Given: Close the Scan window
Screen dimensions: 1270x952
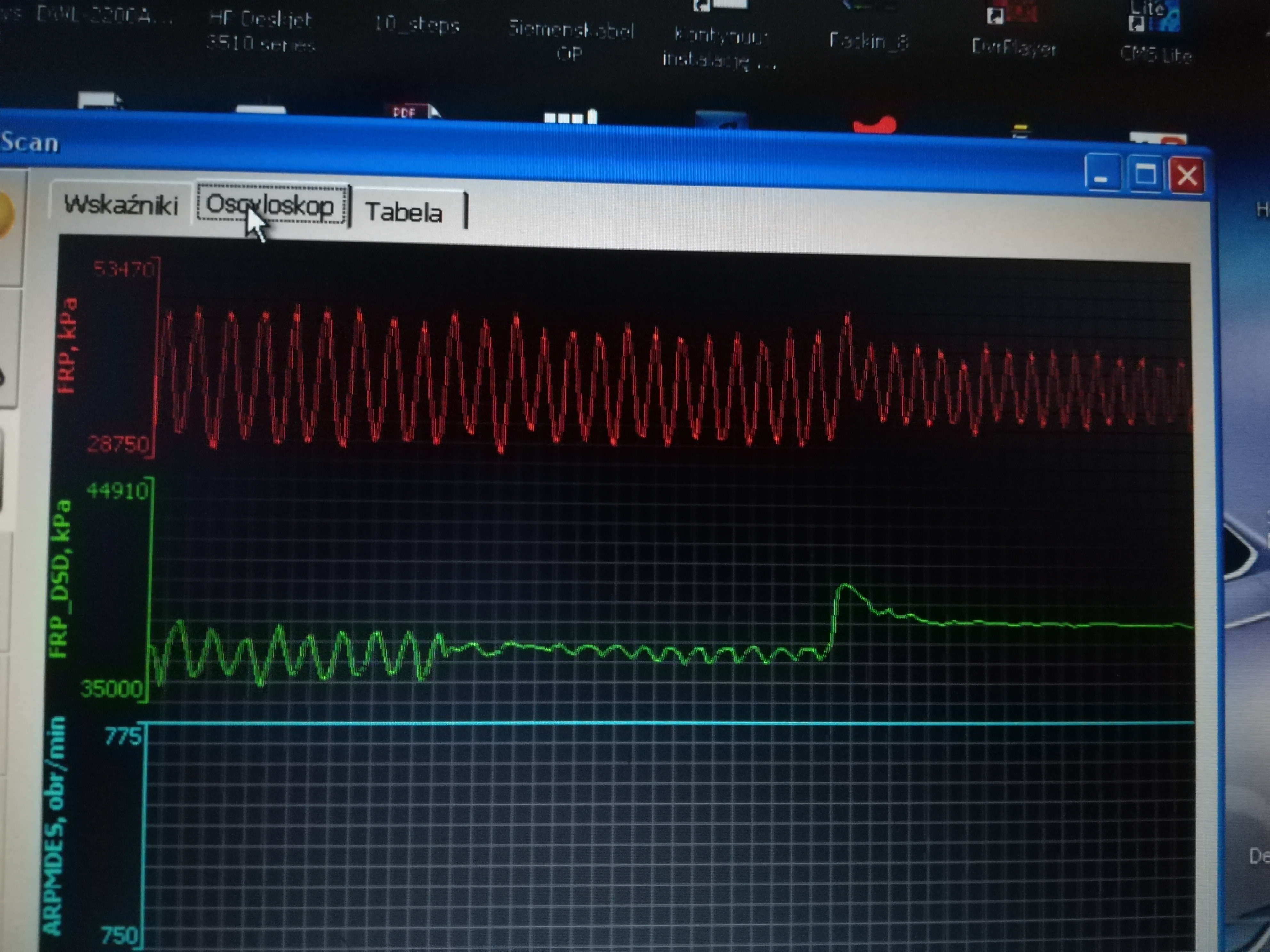Looking at the screenshot, I should coord(1187,175).
